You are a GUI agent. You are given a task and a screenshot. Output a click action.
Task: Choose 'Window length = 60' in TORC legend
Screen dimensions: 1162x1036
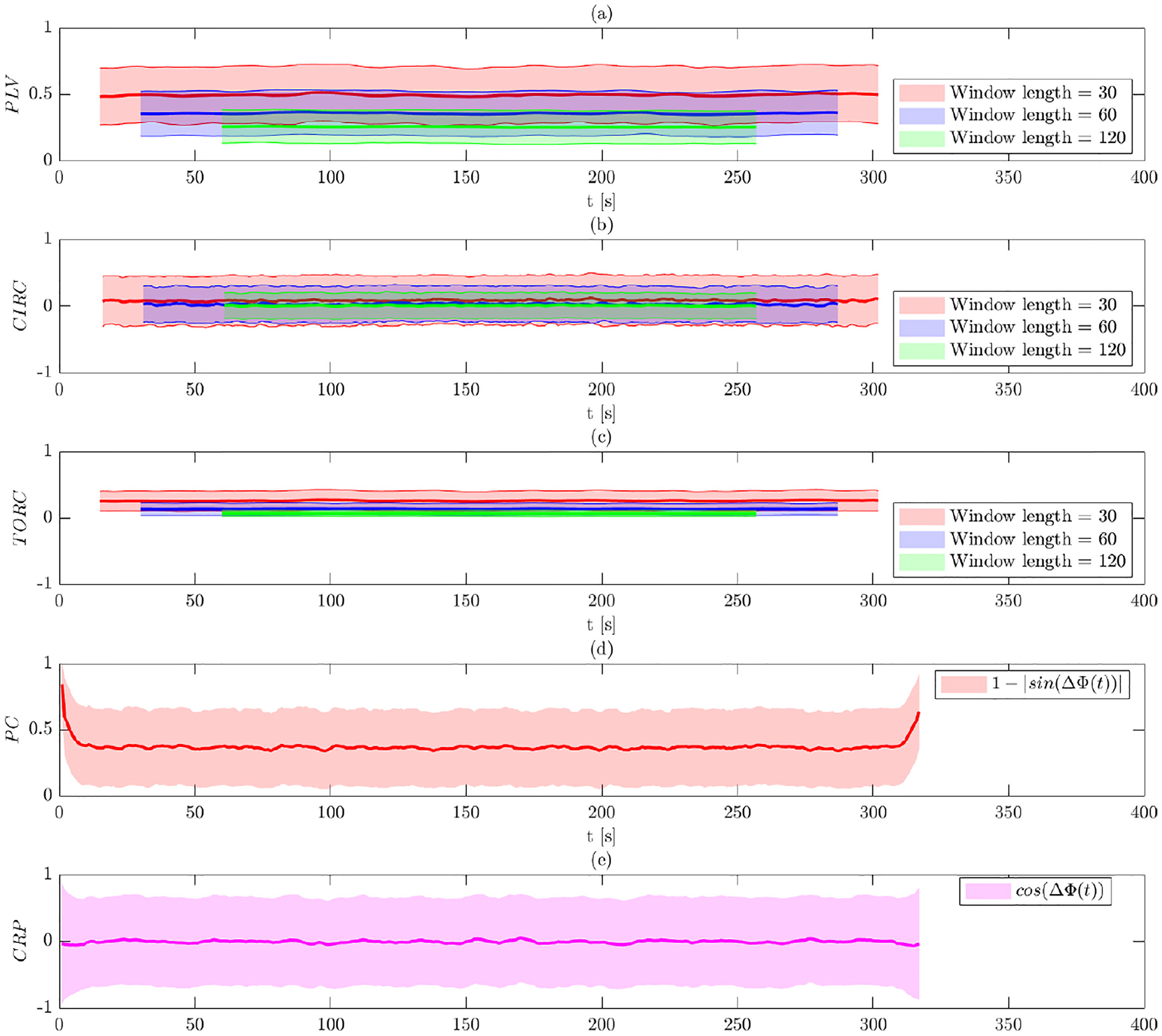click(1033, 539)
